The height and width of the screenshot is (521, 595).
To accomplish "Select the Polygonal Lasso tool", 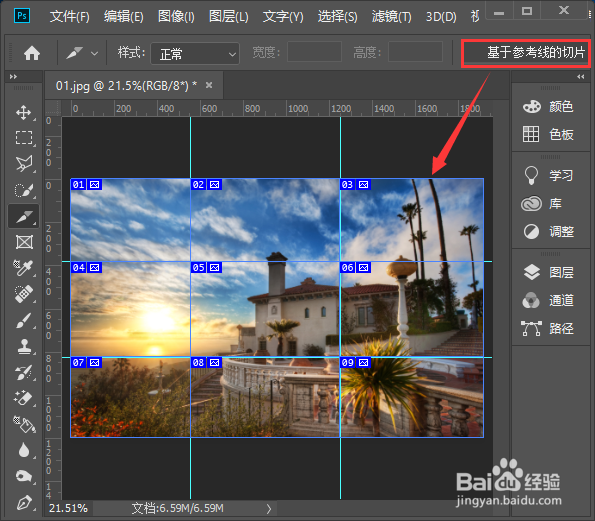I will [24, 164].
